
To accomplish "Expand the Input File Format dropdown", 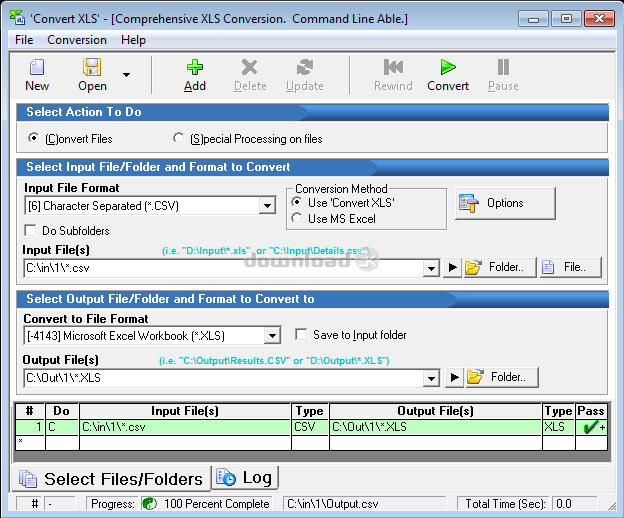I will click(267, 206).
